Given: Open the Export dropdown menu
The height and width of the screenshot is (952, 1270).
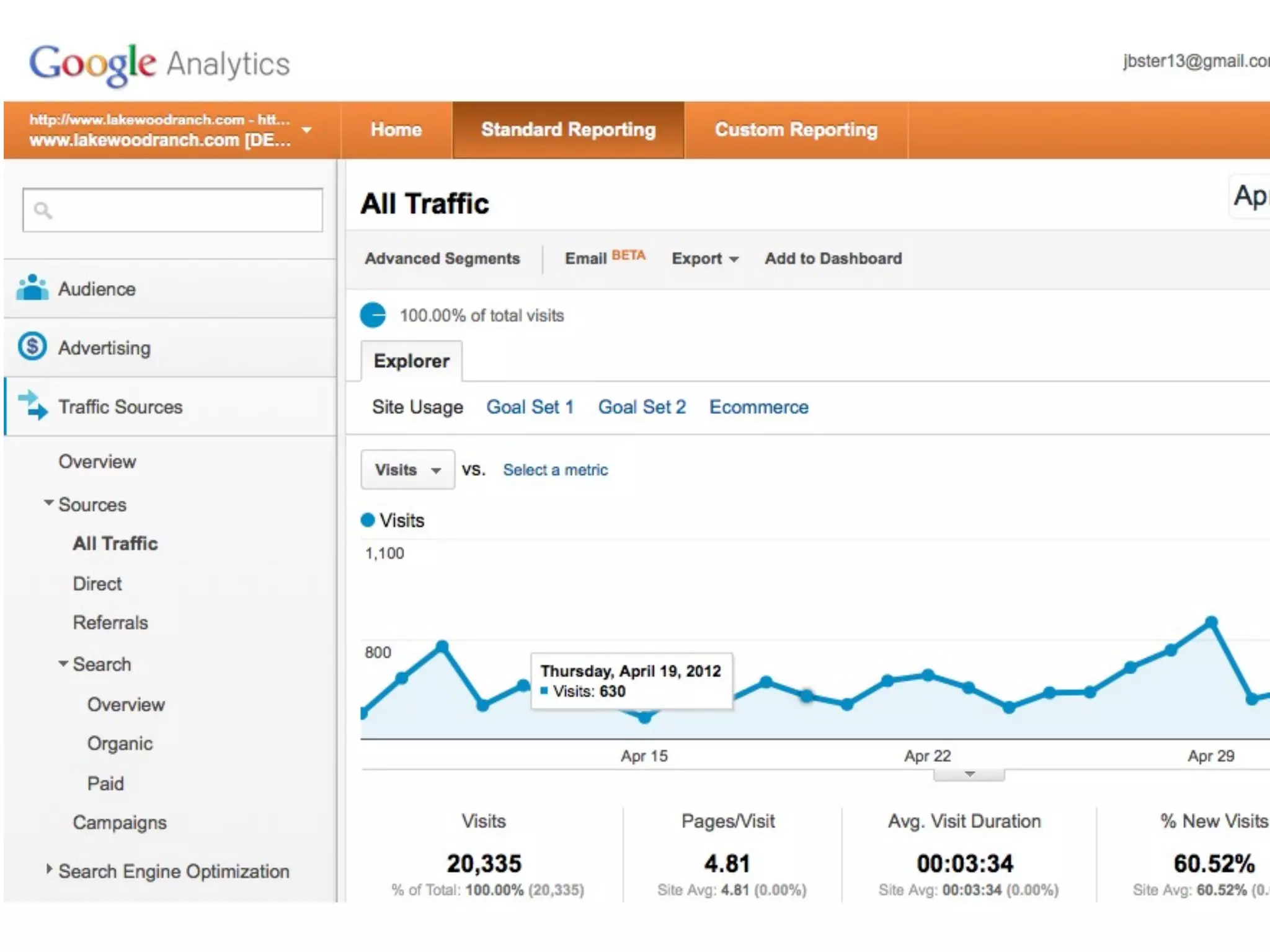Looking at the screenshot, I should (705, 258).
